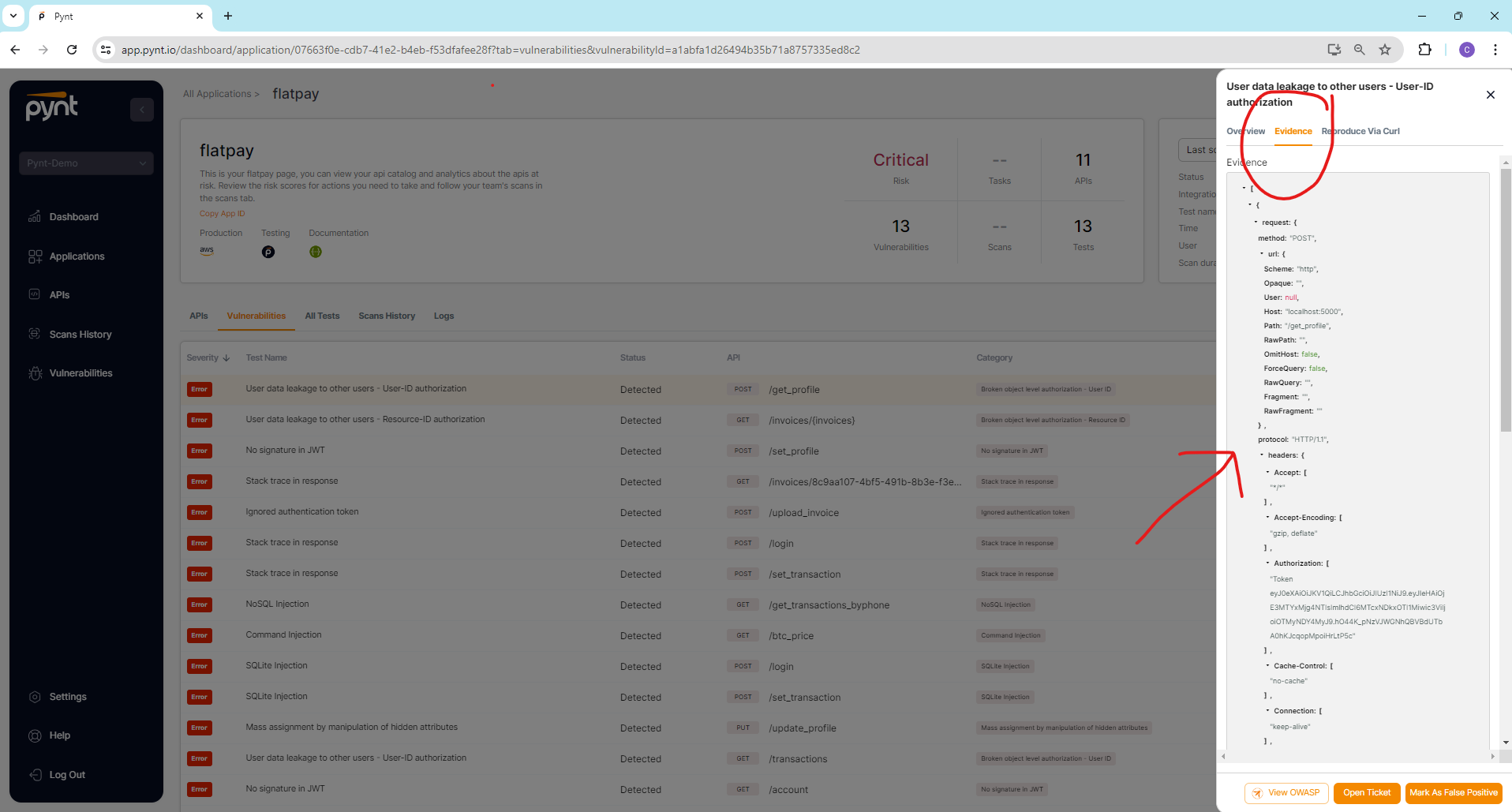This screenshot has height=812, width=1512.
Task: Sort by the Severity column header
Action: click(208, 357)
